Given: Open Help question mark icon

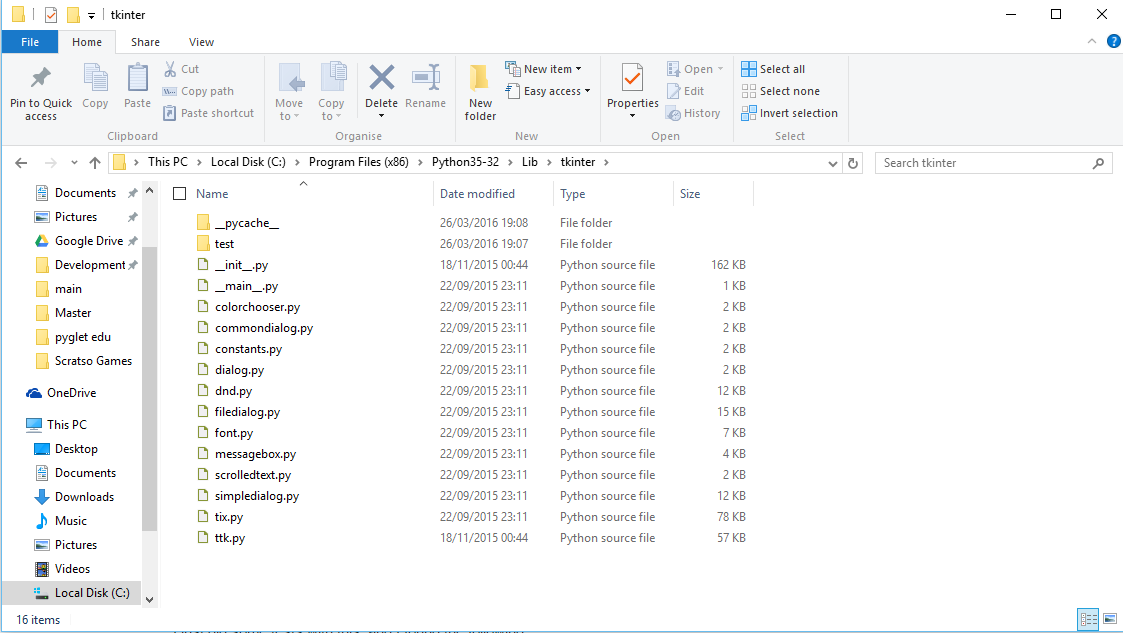Looking at the screenshot, I should coord(1114,42).
